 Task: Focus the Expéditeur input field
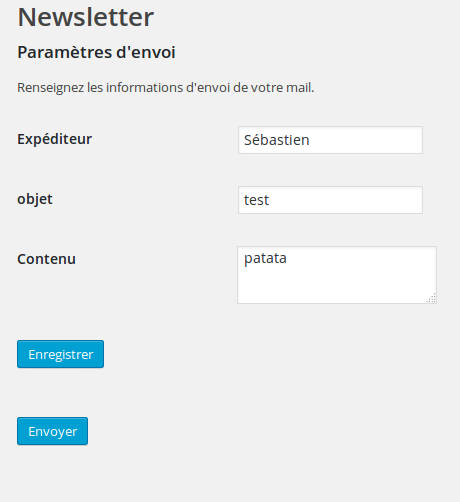(x=330, y=140)
